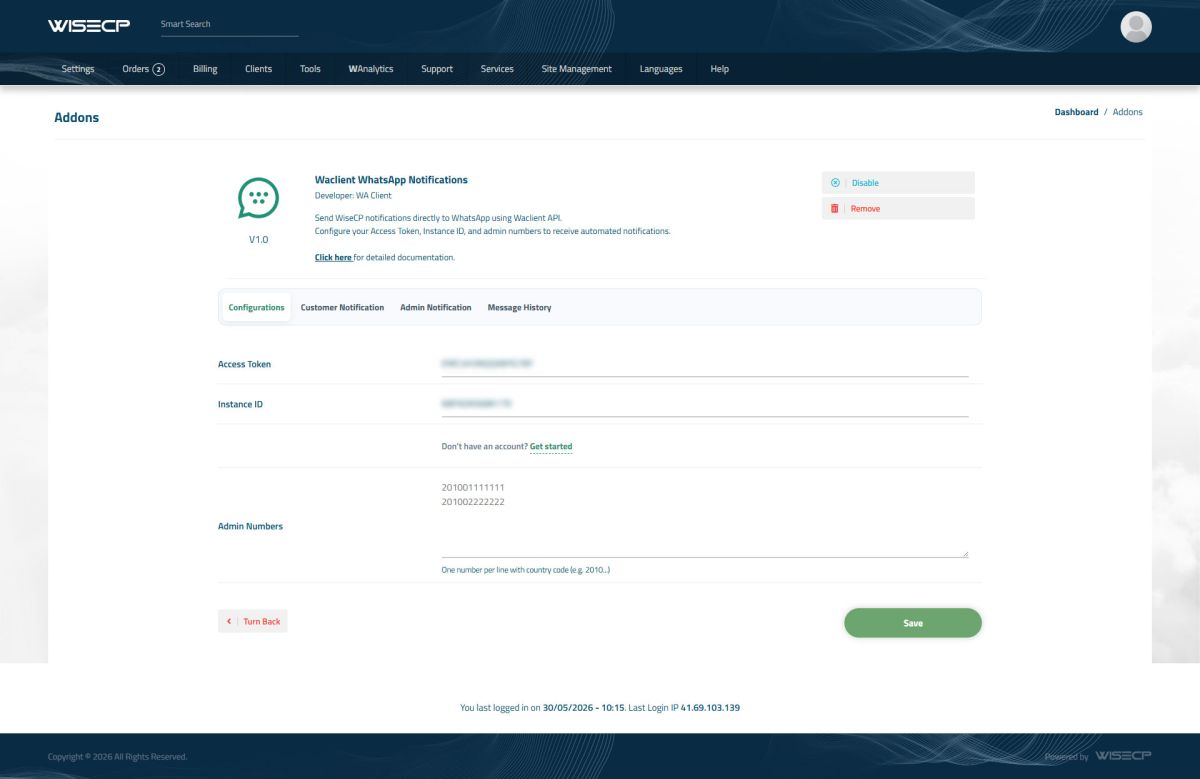Open the Clients menu
The width and height of the screenshot is (1200, 779).
click(258, 69)
